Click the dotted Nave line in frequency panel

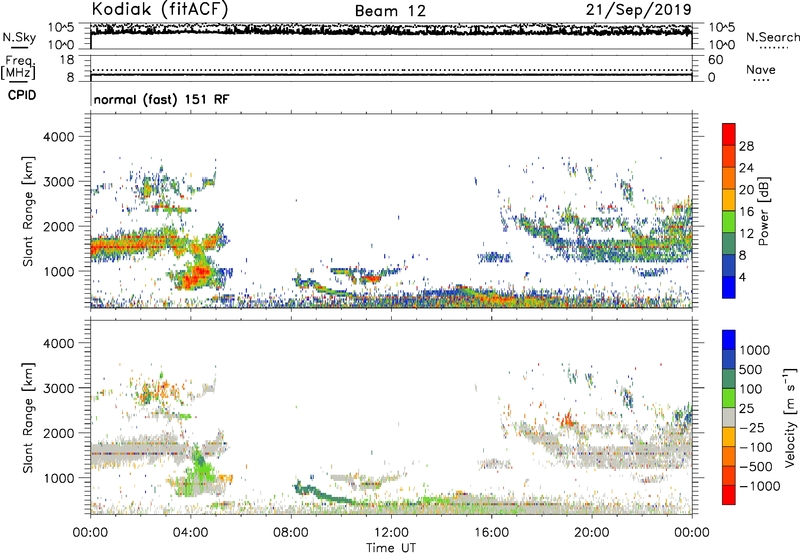click(391, 70)
